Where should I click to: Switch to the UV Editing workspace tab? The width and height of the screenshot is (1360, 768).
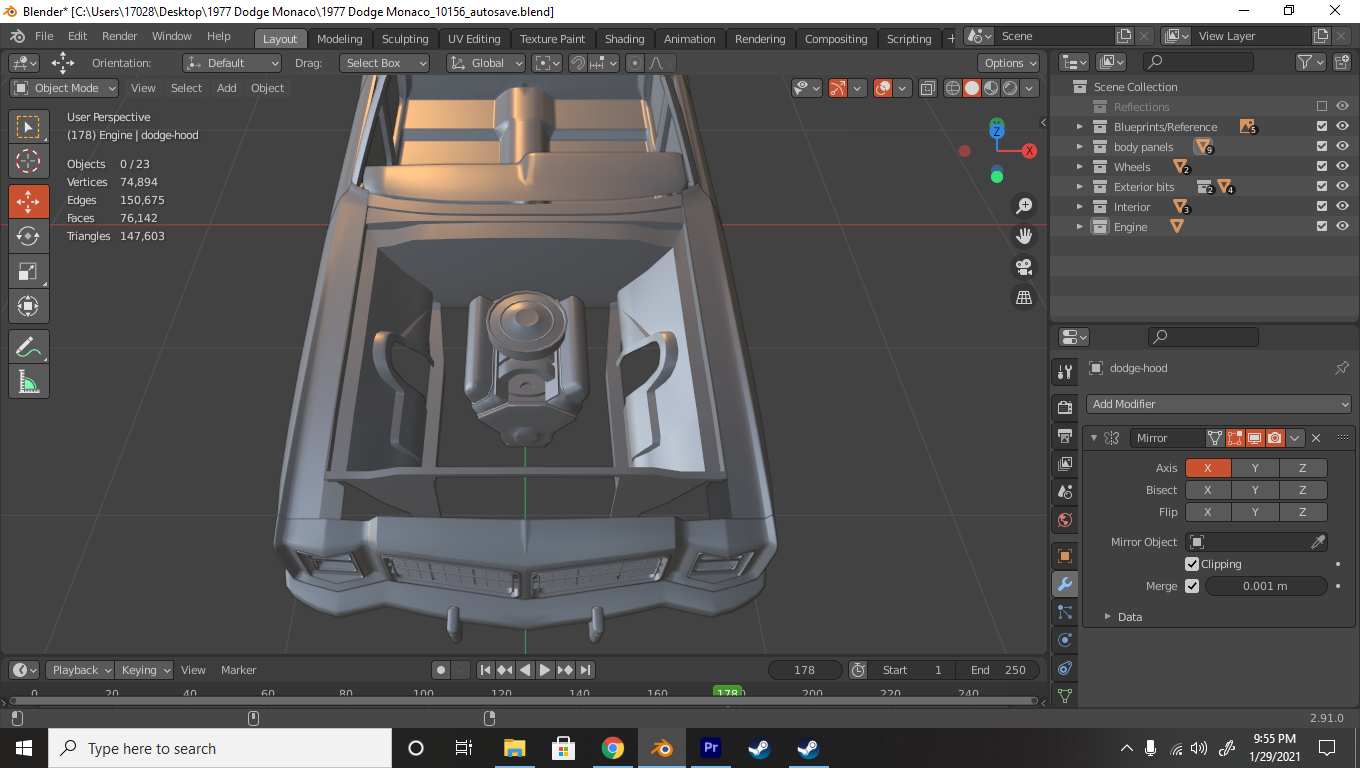(x=474, y=39)
